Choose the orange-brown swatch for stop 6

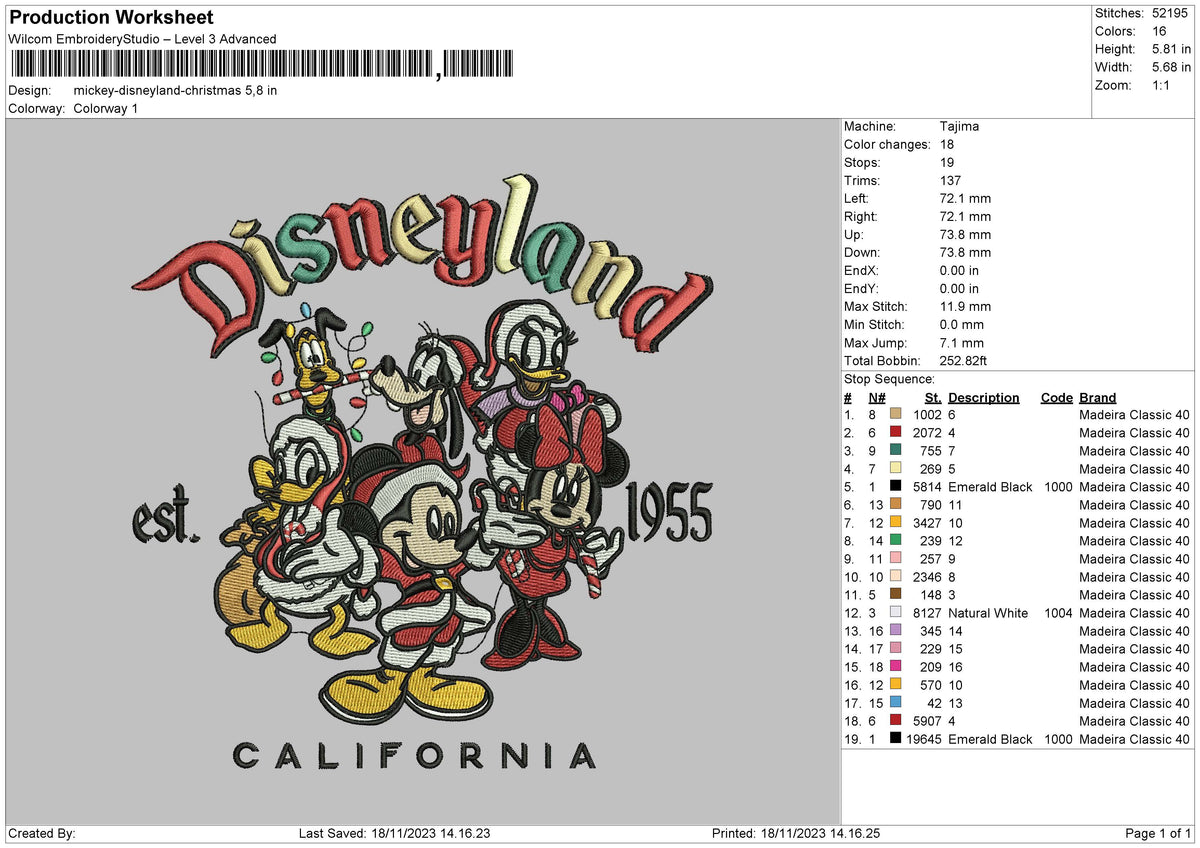(896, 504)
